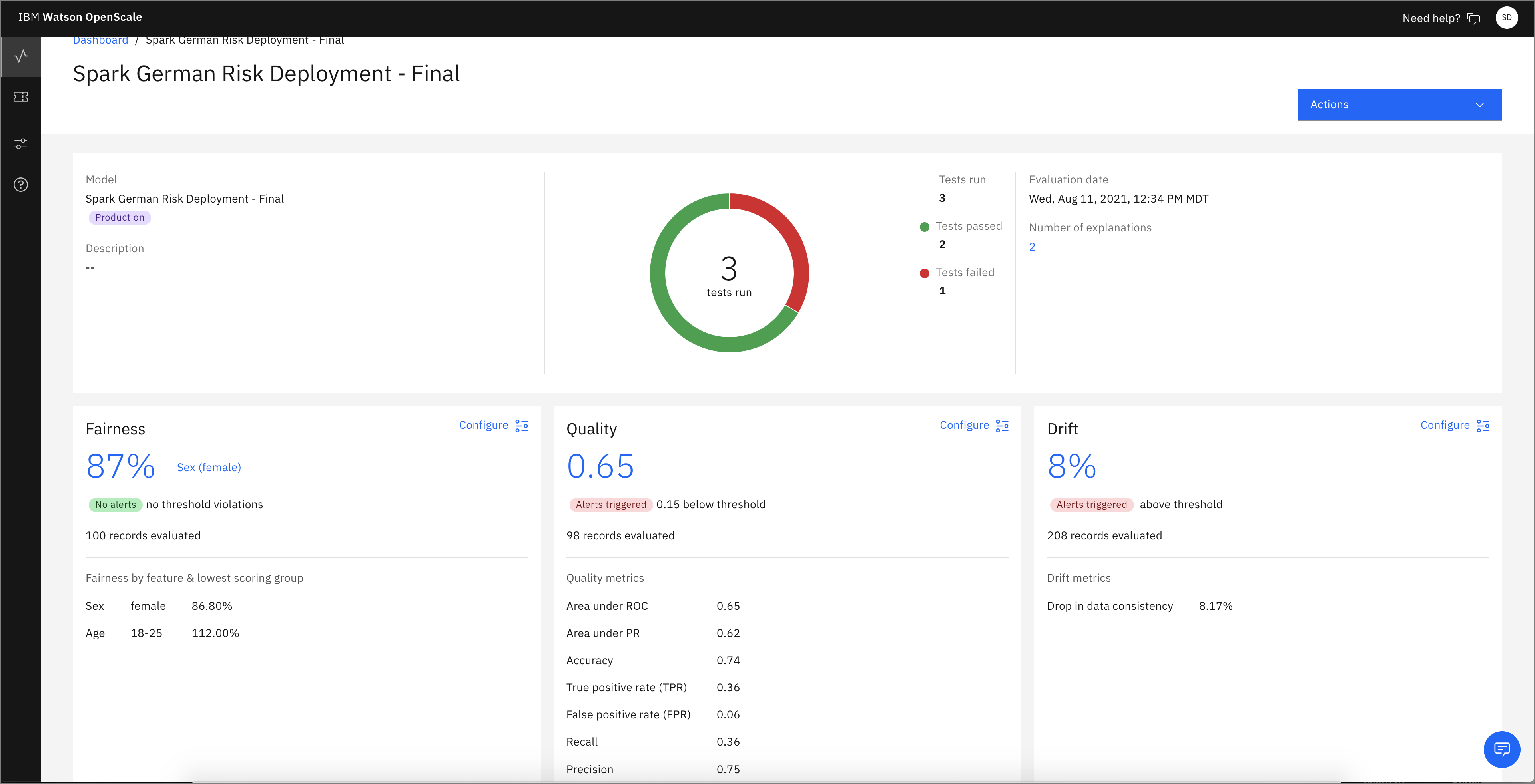Click the Explain transaction sidebar icon

[21, 97]
